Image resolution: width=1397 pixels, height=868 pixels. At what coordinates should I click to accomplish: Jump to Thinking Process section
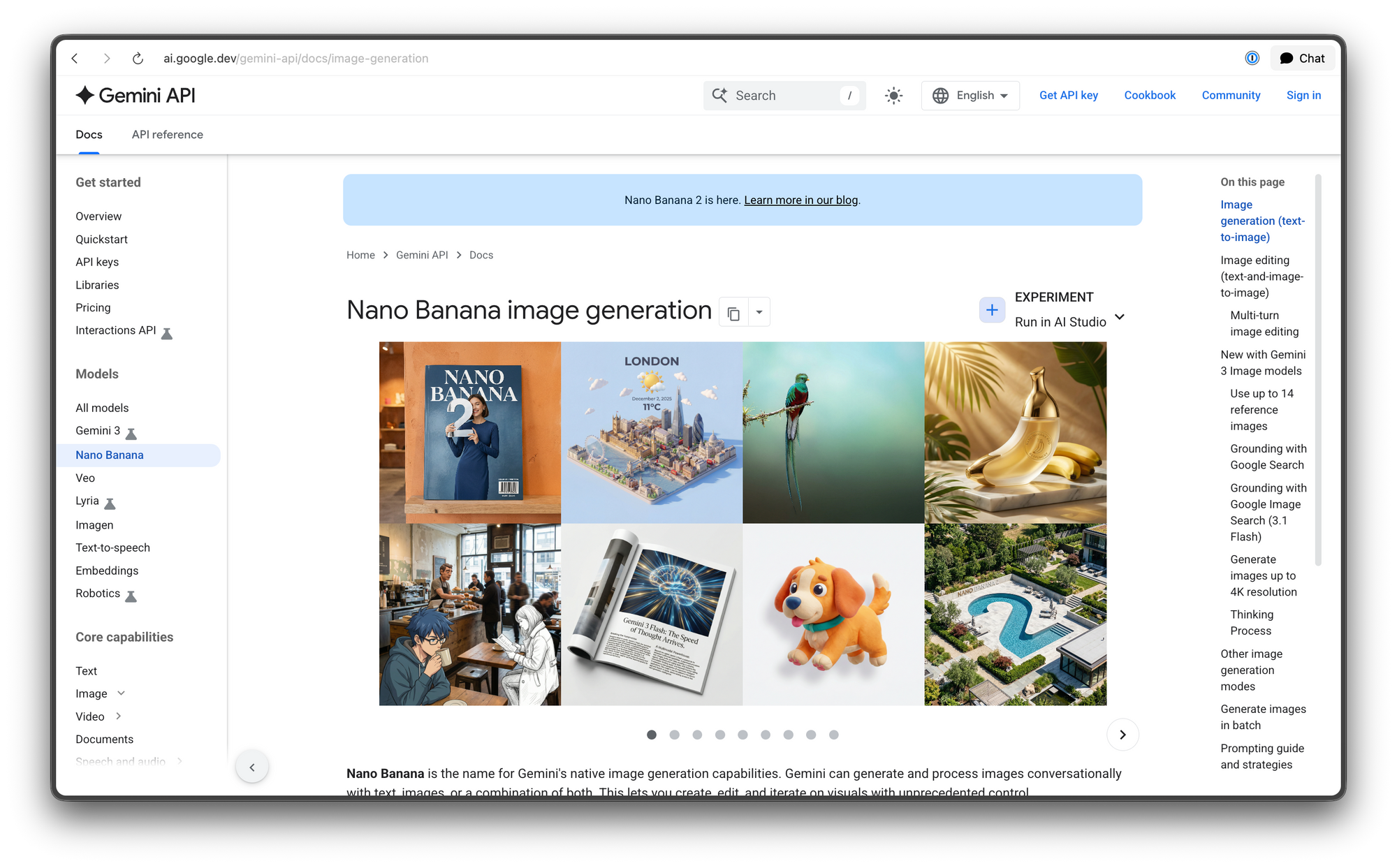click(x=1251, y=623)
